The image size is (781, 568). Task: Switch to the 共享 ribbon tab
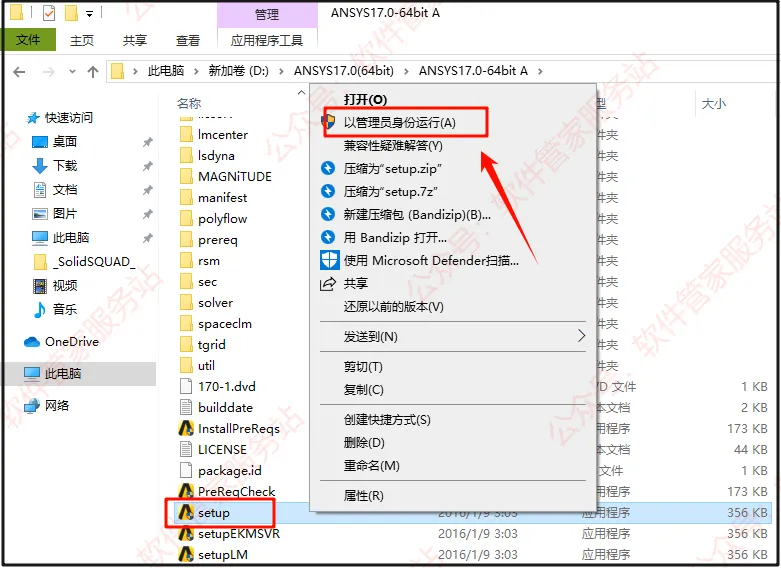coord(134,40)
